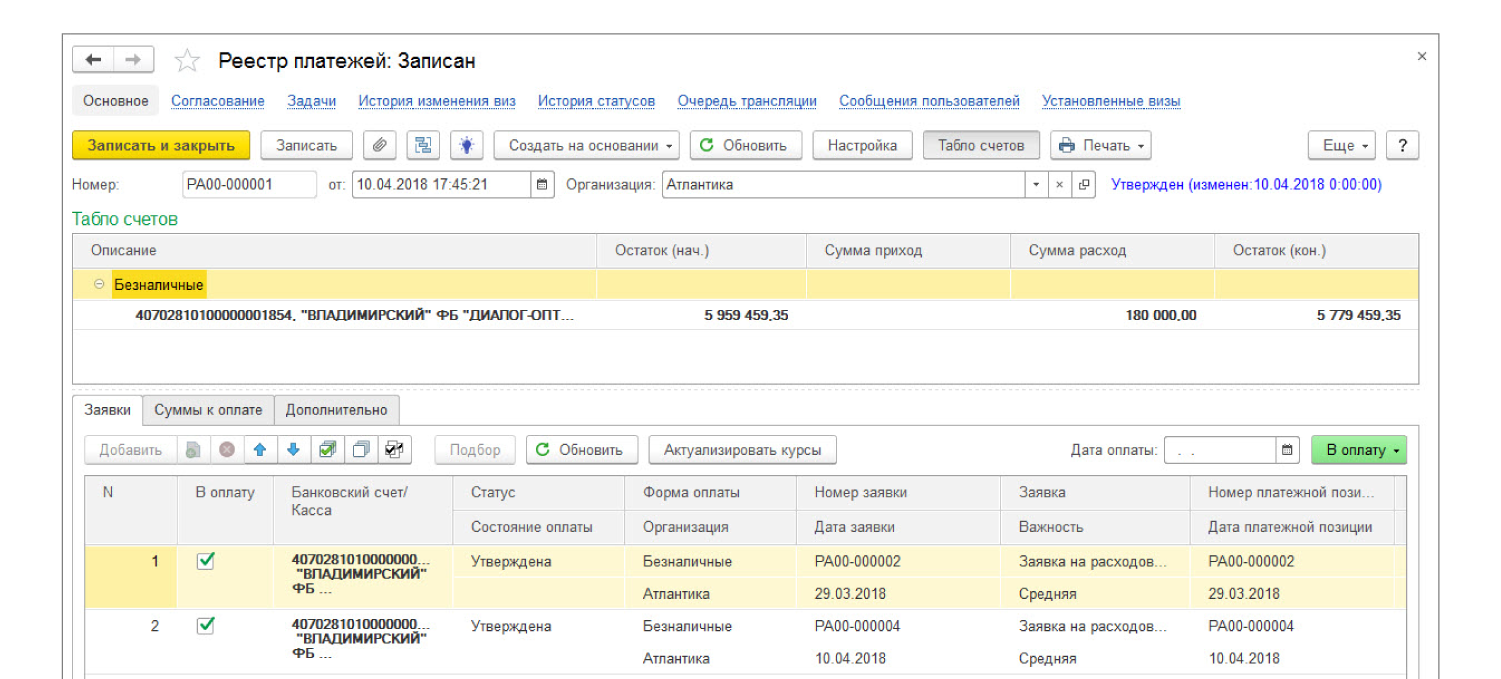
Task: Collapse the Безналичные group
Action: (99, 285)
